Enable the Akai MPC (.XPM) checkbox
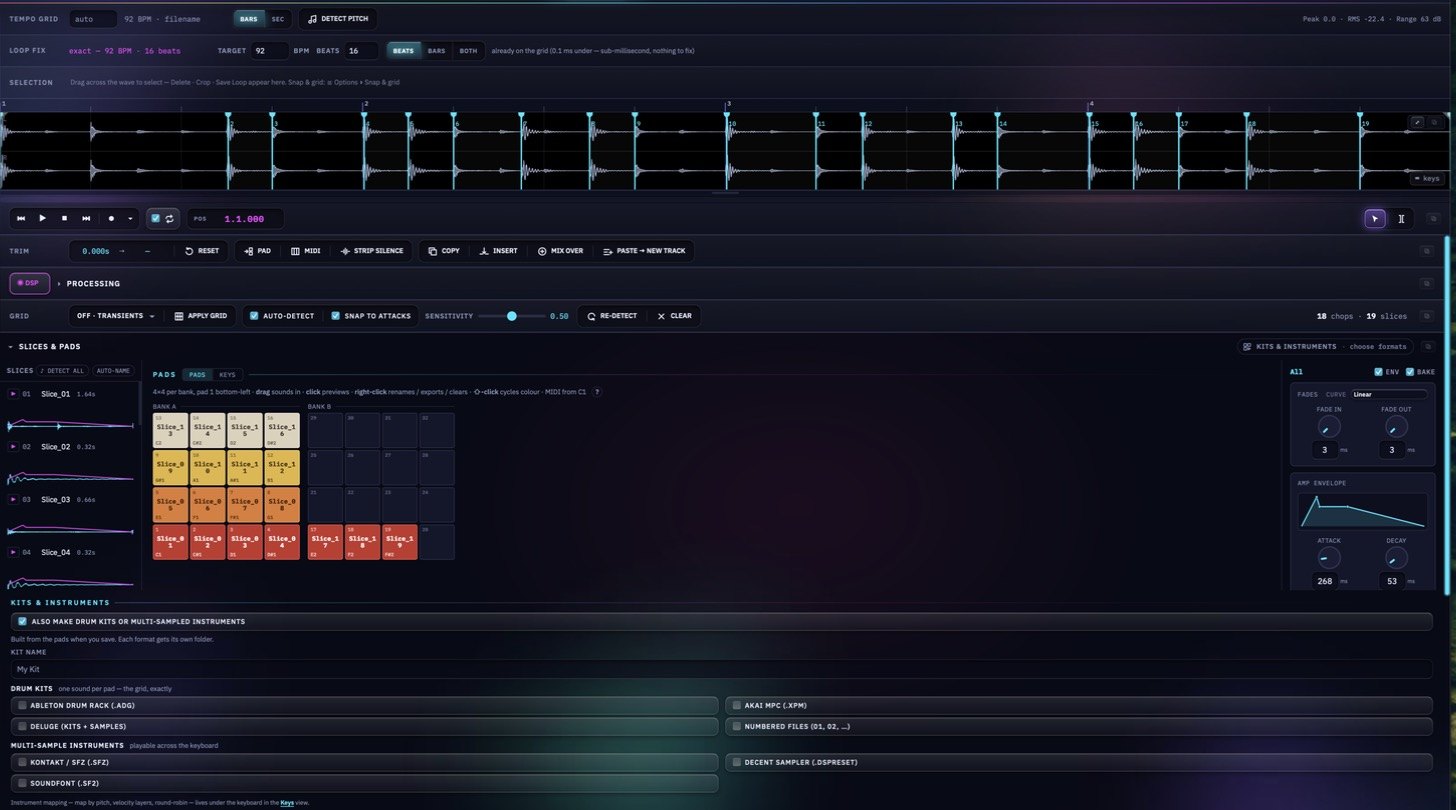 tap(736, 705)
